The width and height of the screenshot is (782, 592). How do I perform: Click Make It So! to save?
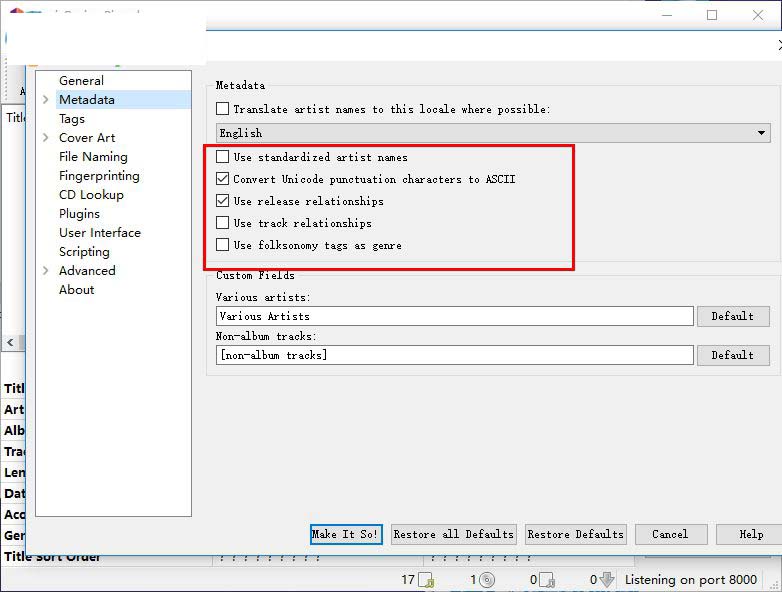346,534
